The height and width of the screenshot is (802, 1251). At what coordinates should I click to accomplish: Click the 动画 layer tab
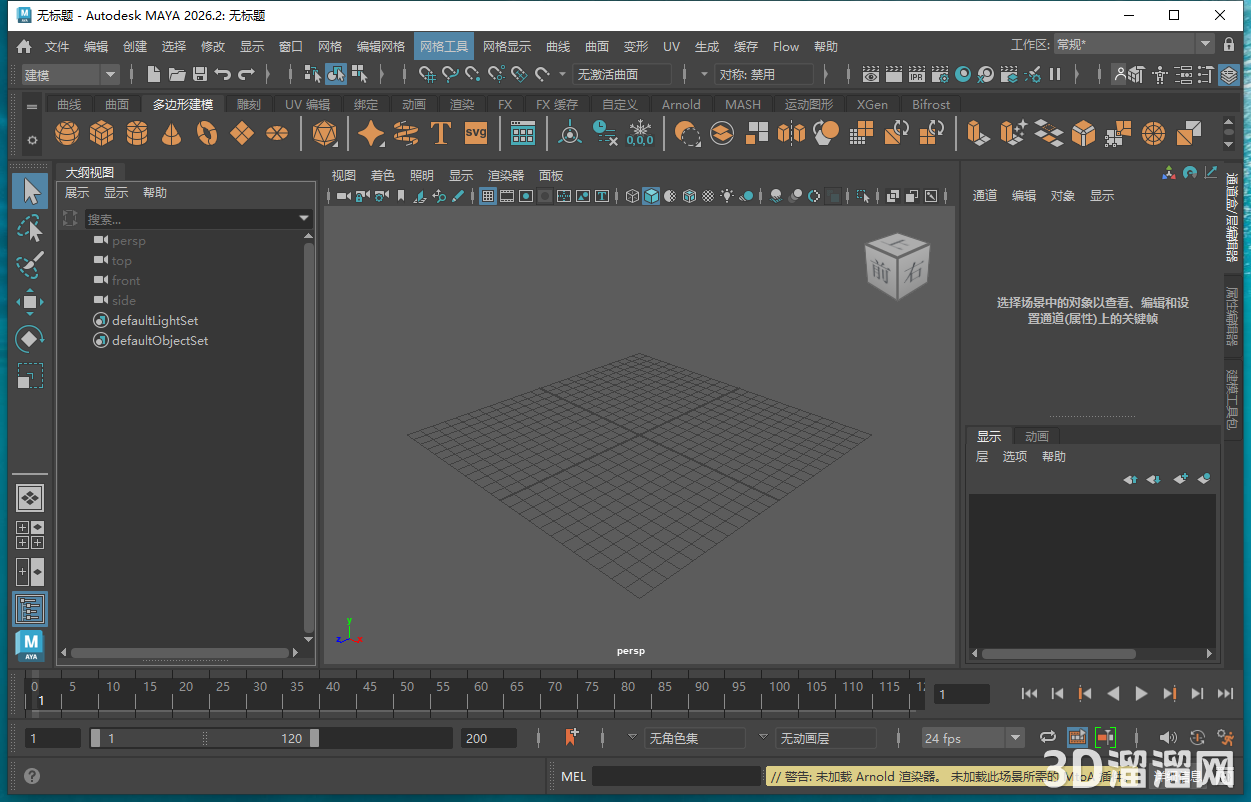click(1037, 436)
